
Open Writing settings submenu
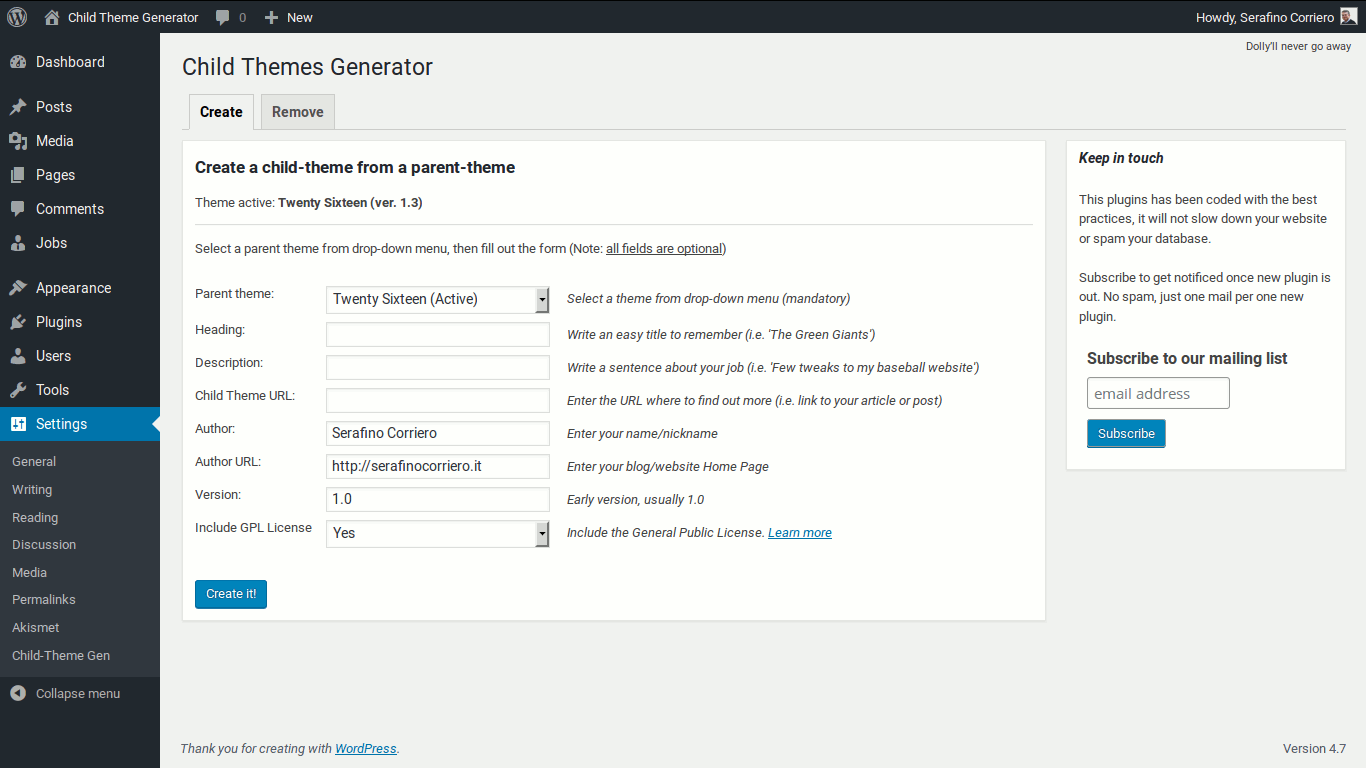click(32, 490)
